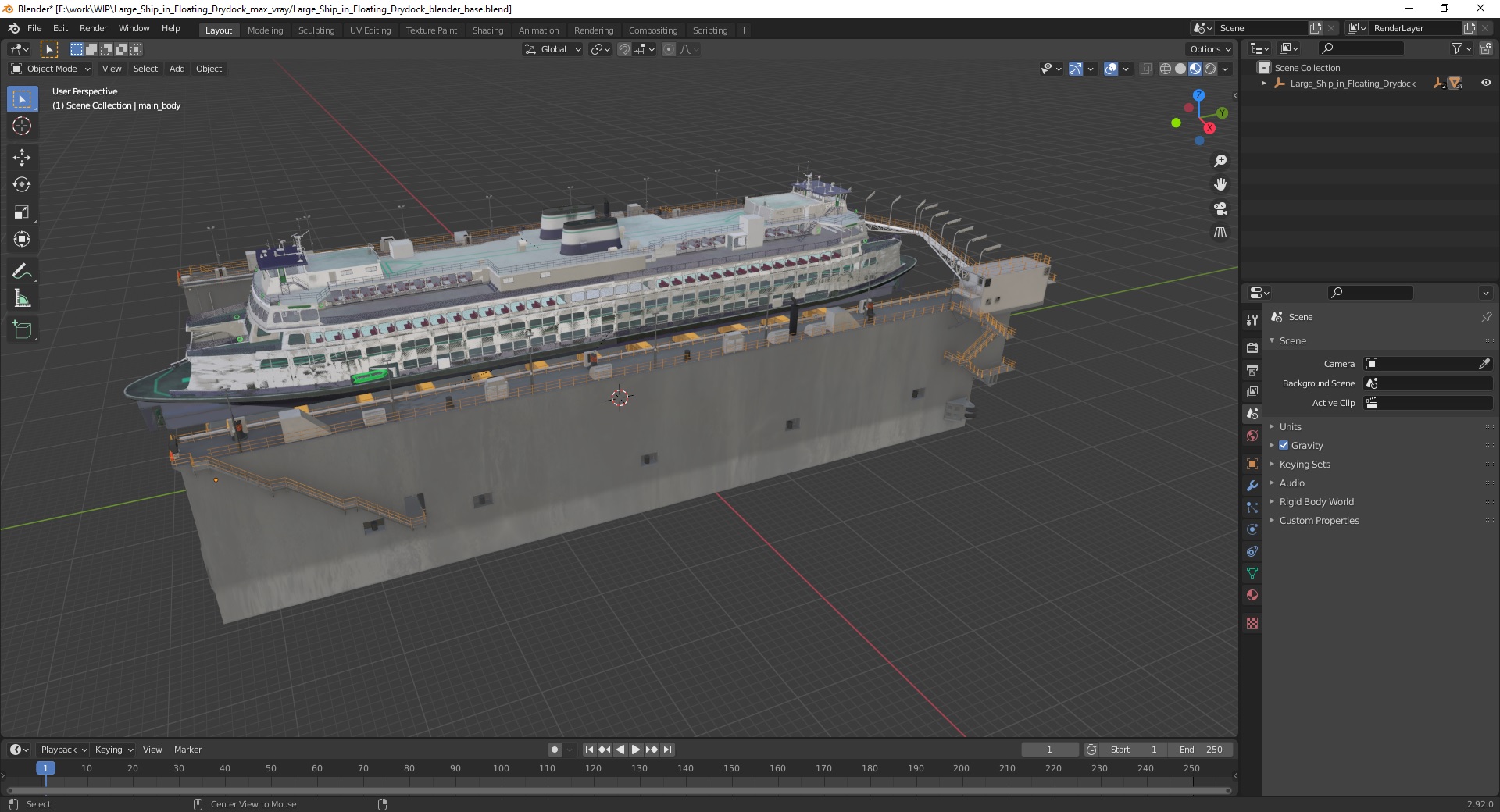Open the Options dropdown

pyautogui.click(x=1210, y=49)
